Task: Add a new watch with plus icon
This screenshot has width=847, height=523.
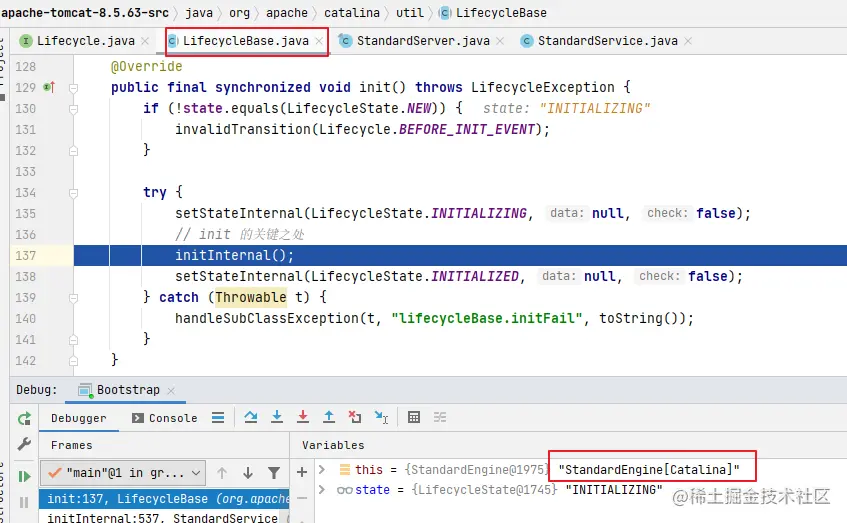Action: click(302, 472)
